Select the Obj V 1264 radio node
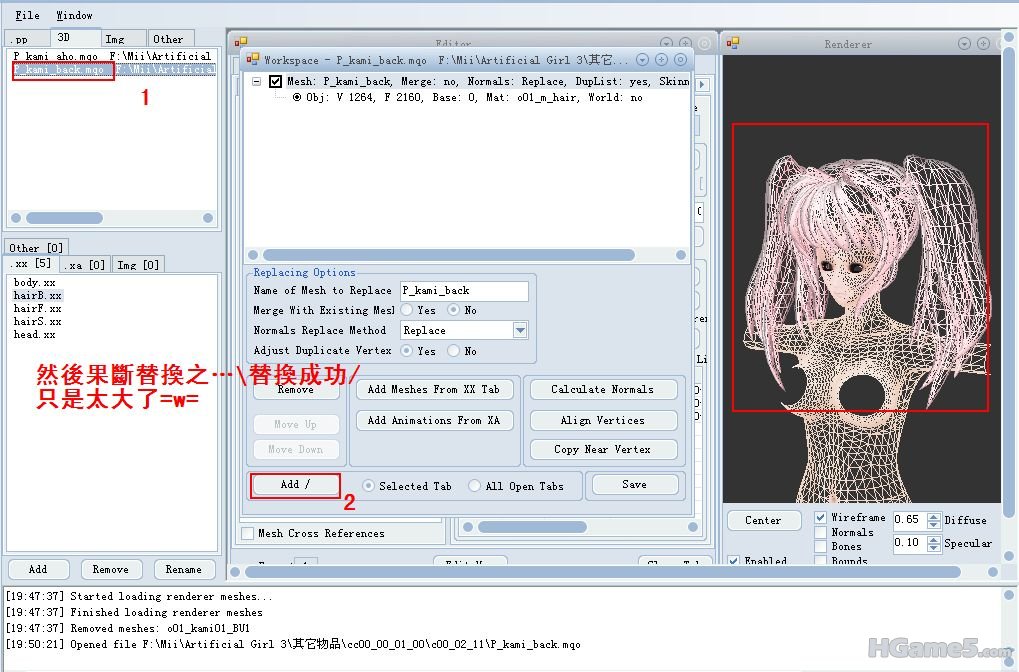1019x672 pixels. (x=296, y=97)
